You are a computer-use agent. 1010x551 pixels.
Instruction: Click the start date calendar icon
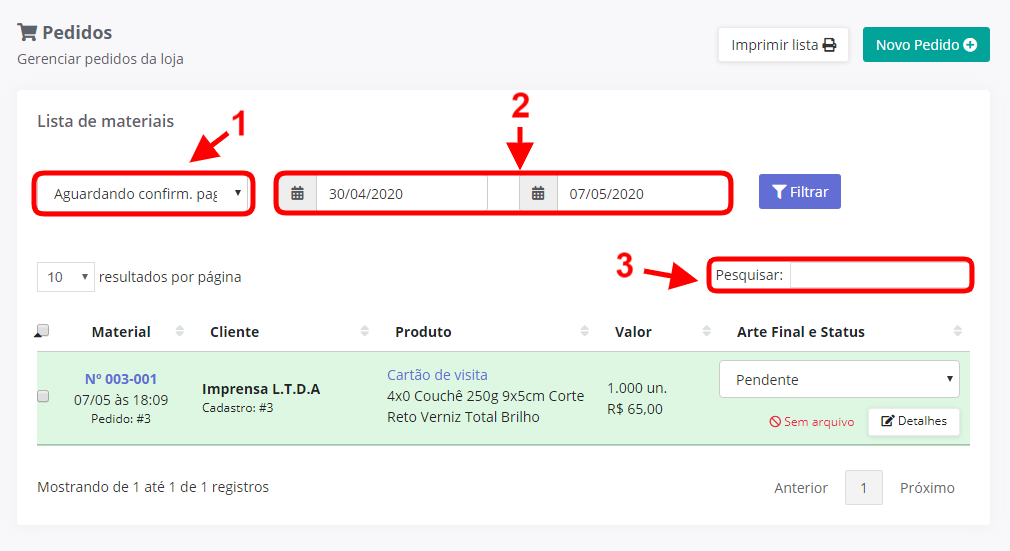[297, 193]
